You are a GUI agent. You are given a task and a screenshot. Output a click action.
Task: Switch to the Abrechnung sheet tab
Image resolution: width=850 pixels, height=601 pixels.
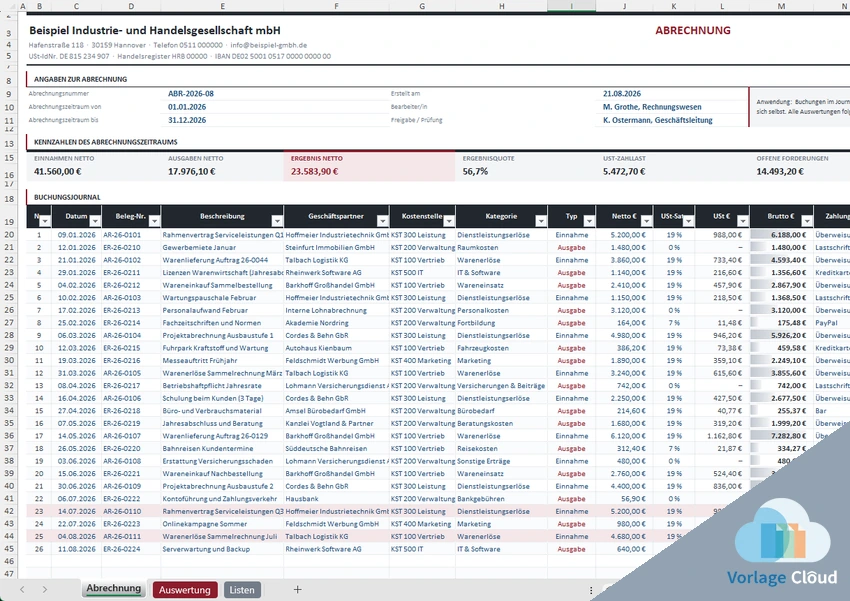tap(113, 589)
